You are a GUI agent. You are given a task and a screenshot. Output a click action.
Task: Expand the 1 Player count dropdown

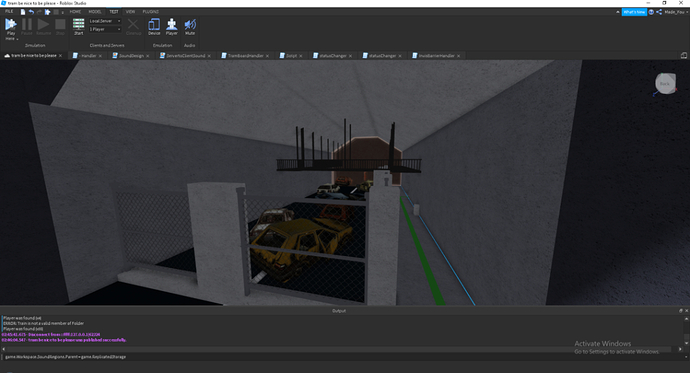click(105, 29)
